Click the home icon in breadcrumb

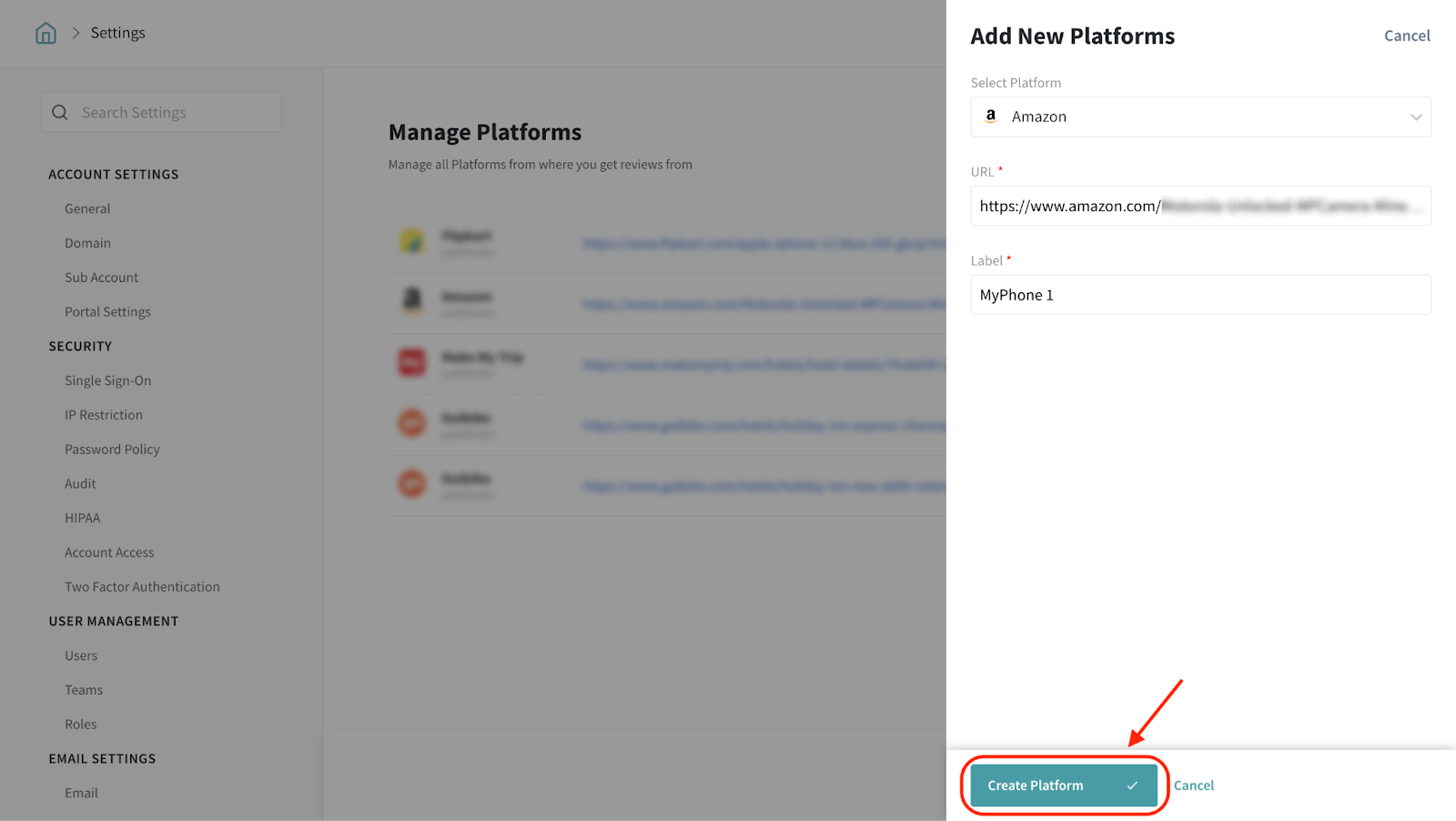[45, 34]
